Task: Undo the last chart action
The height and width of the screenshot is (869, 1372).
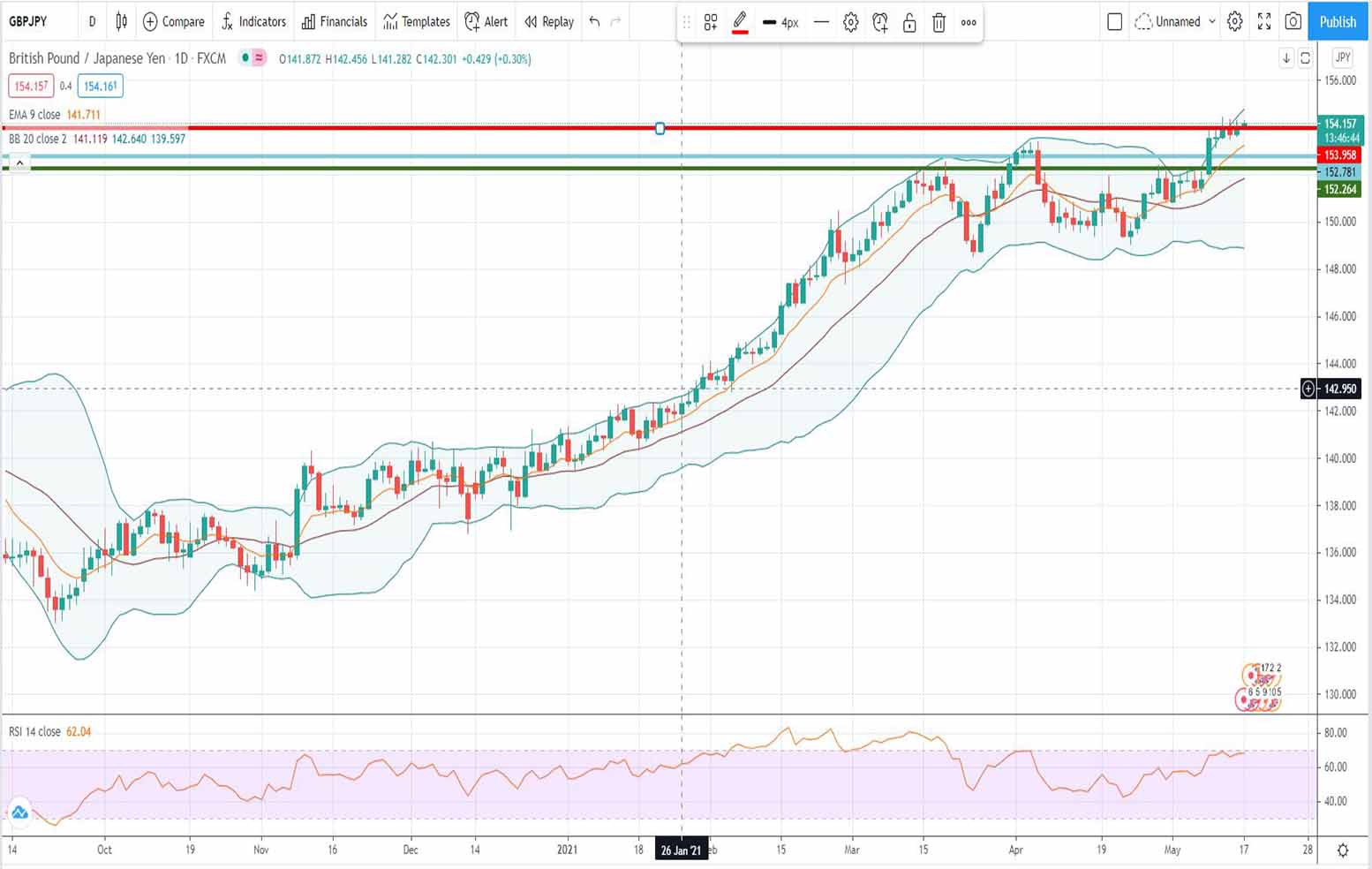Action: tap(594, 21)
